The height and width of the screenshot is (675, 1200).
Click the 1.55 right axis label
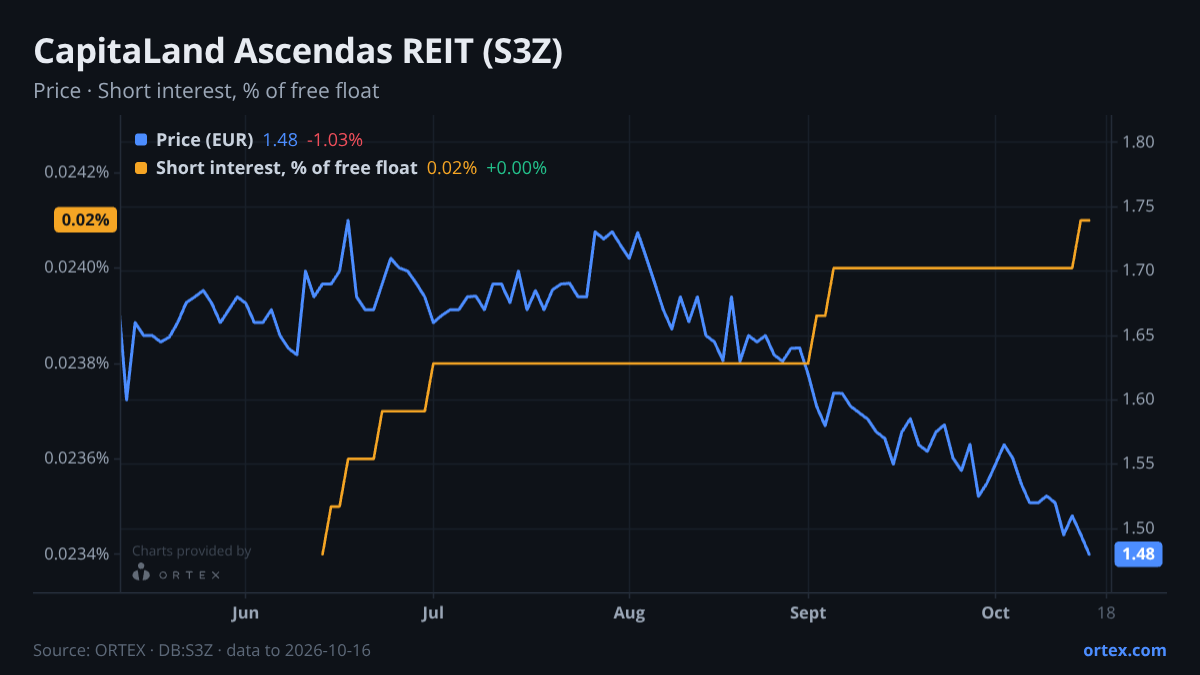[x=1138, y=464]
